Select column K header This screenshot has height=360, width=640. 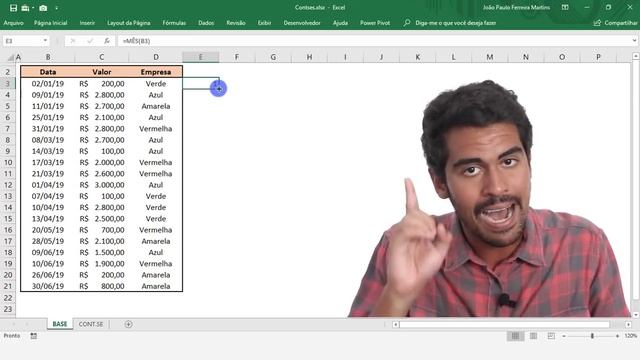[x=418, y=57]
